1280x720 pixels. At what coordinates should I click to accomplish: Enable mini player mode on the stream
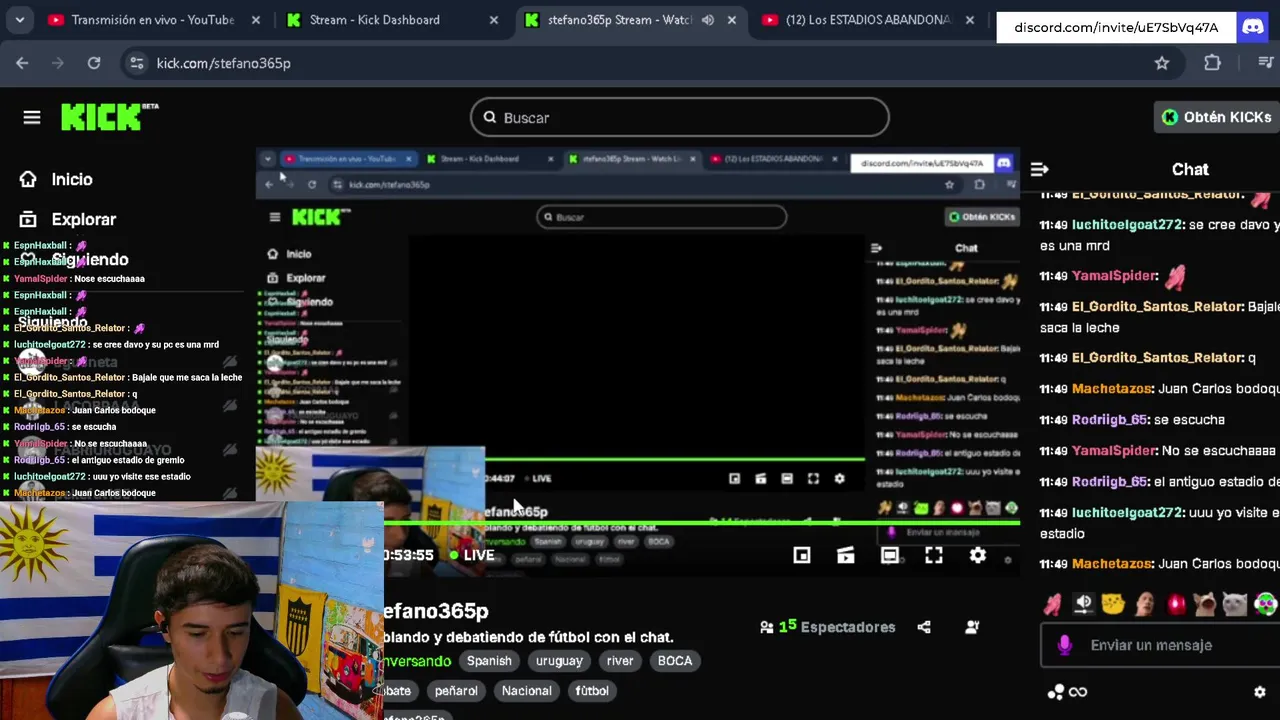[802, 555]
